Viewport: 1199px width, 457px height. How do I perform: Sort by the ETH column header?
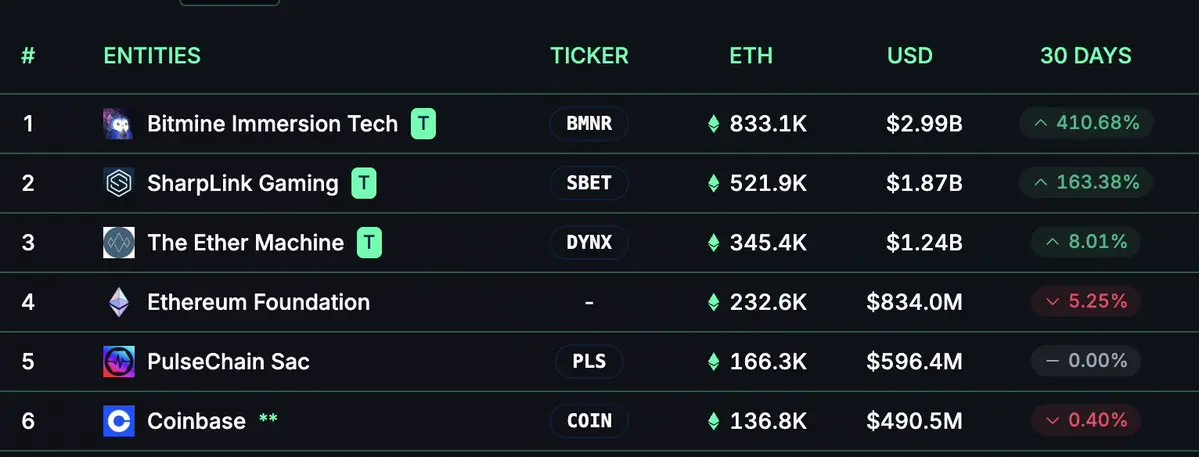click(751, 56)
